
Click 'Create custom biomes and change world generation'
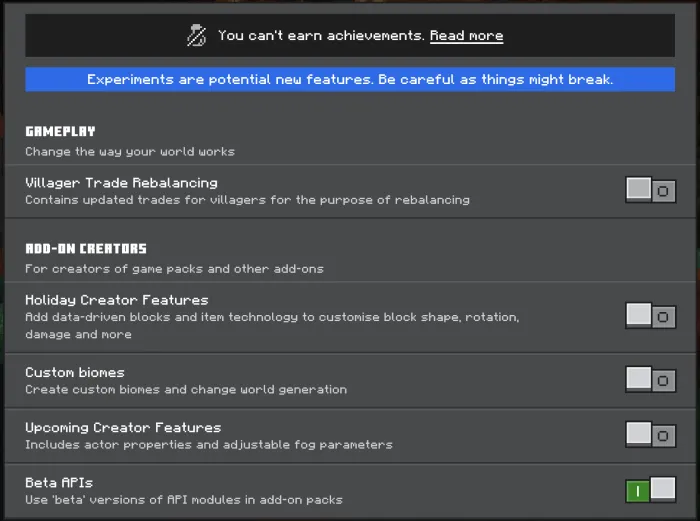click(186, 389)
